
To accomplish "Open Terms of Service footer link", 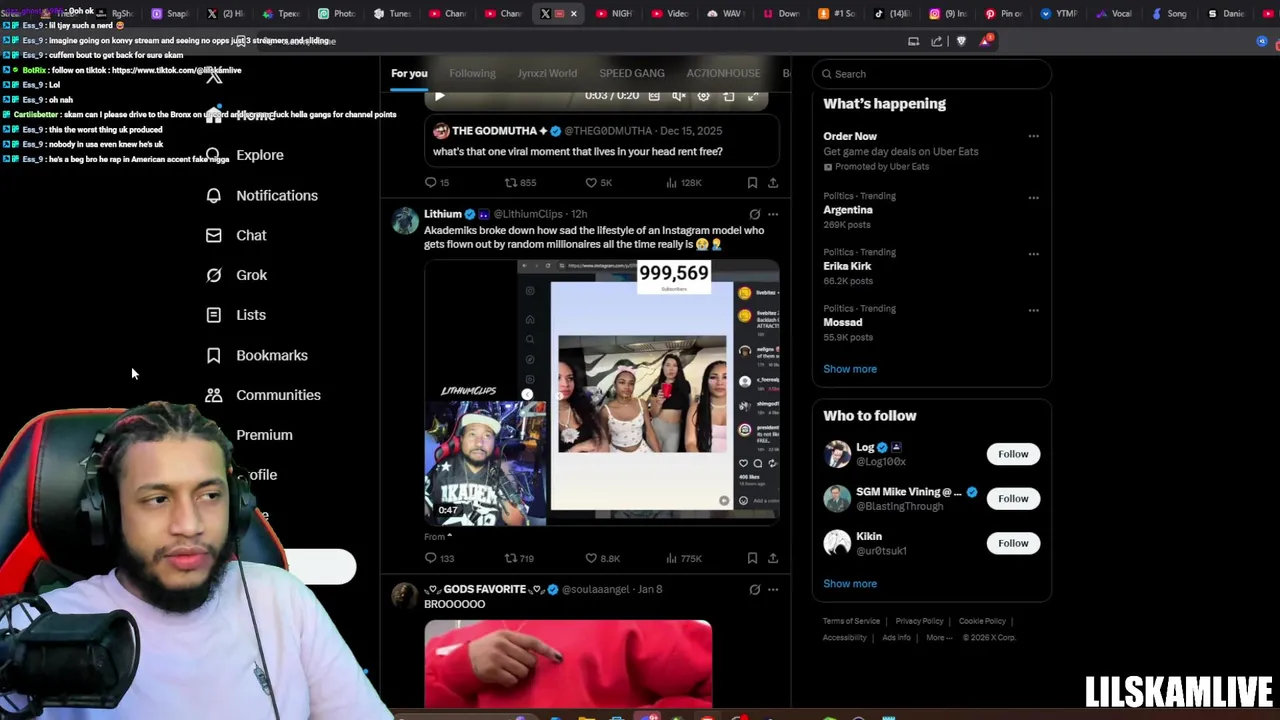I will [851, 621].
